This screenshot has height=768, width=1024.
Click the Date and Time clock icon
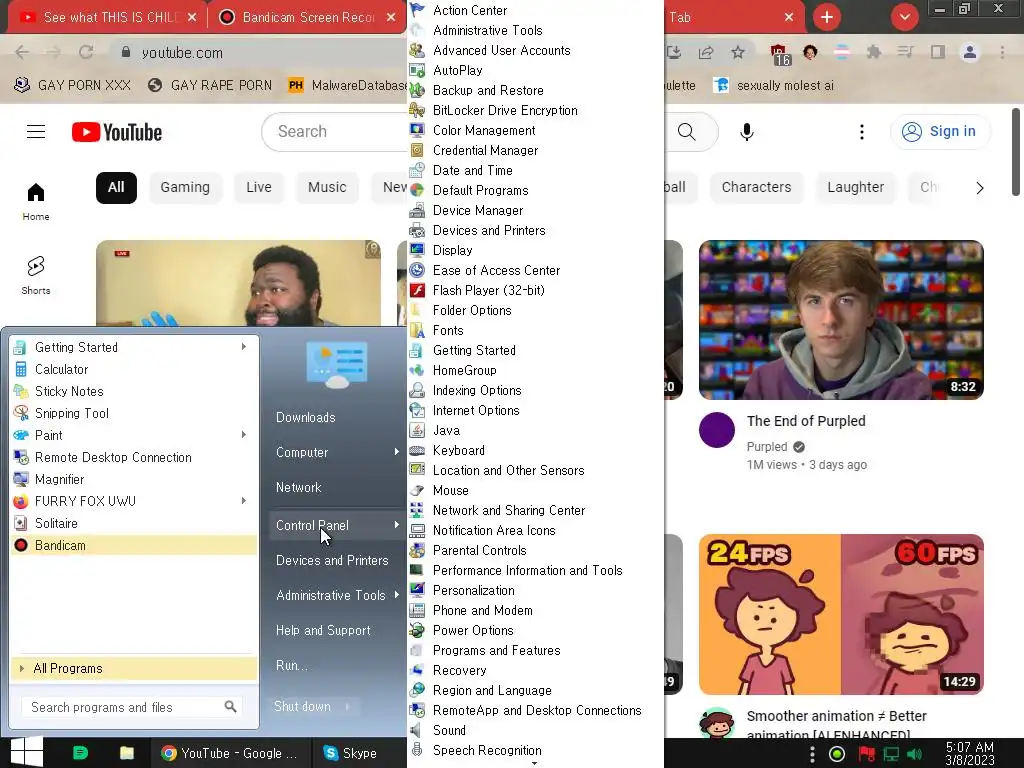click(x=417, y=170)
